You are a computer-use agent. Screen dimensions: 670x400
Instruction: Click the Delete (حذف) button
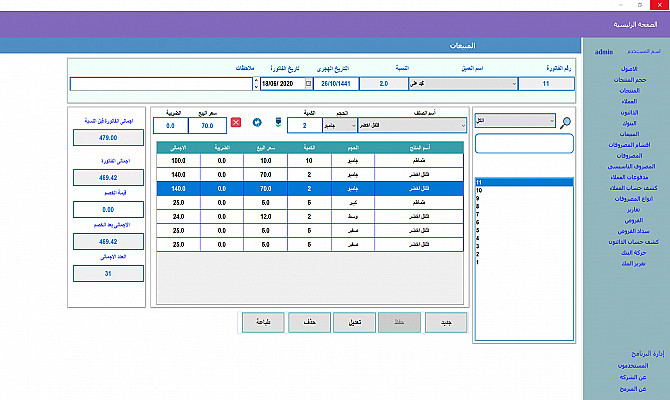point(309,322)
